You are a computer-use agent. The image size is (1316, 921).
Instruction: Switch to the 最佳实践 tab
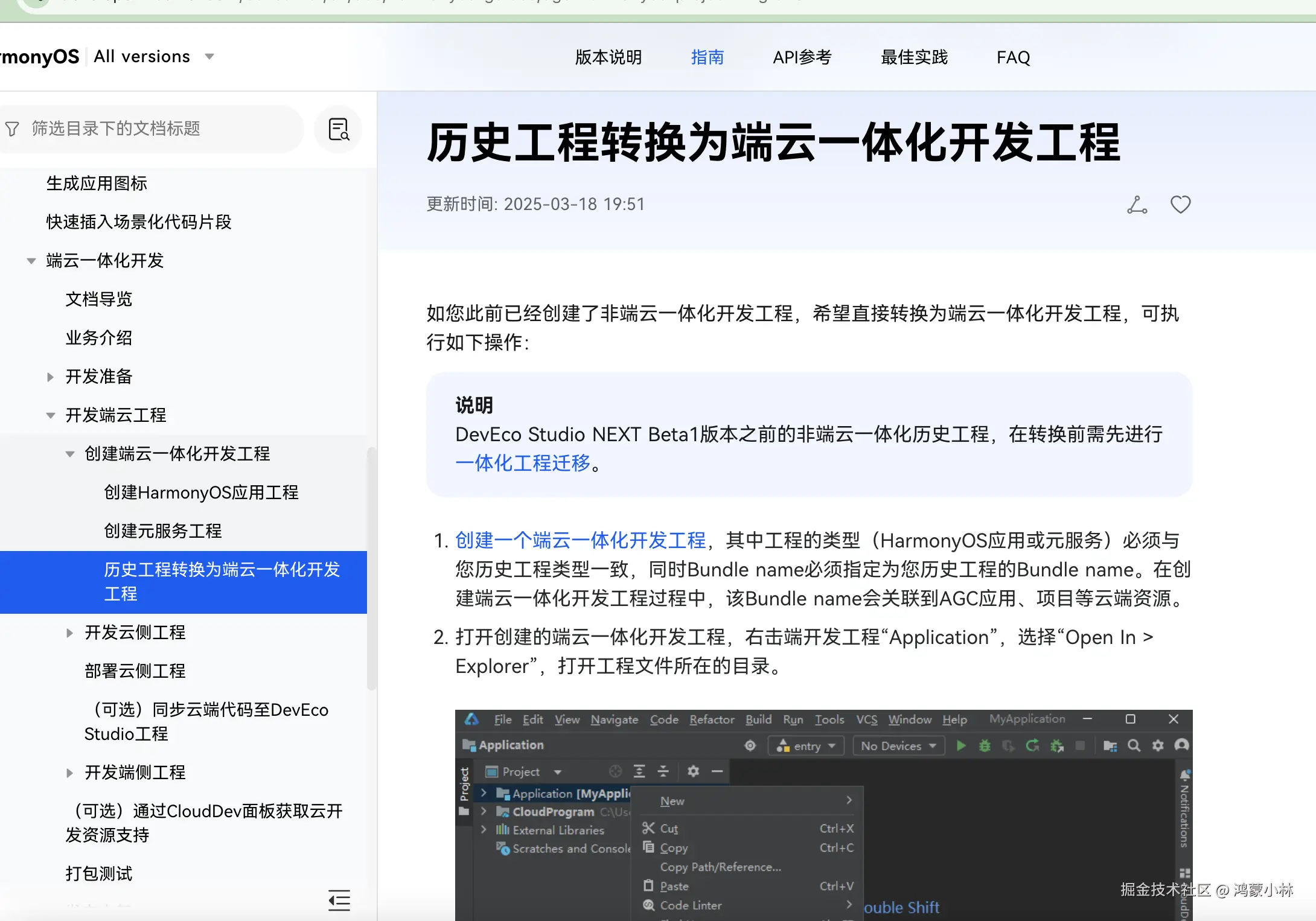tap(914, 57)
